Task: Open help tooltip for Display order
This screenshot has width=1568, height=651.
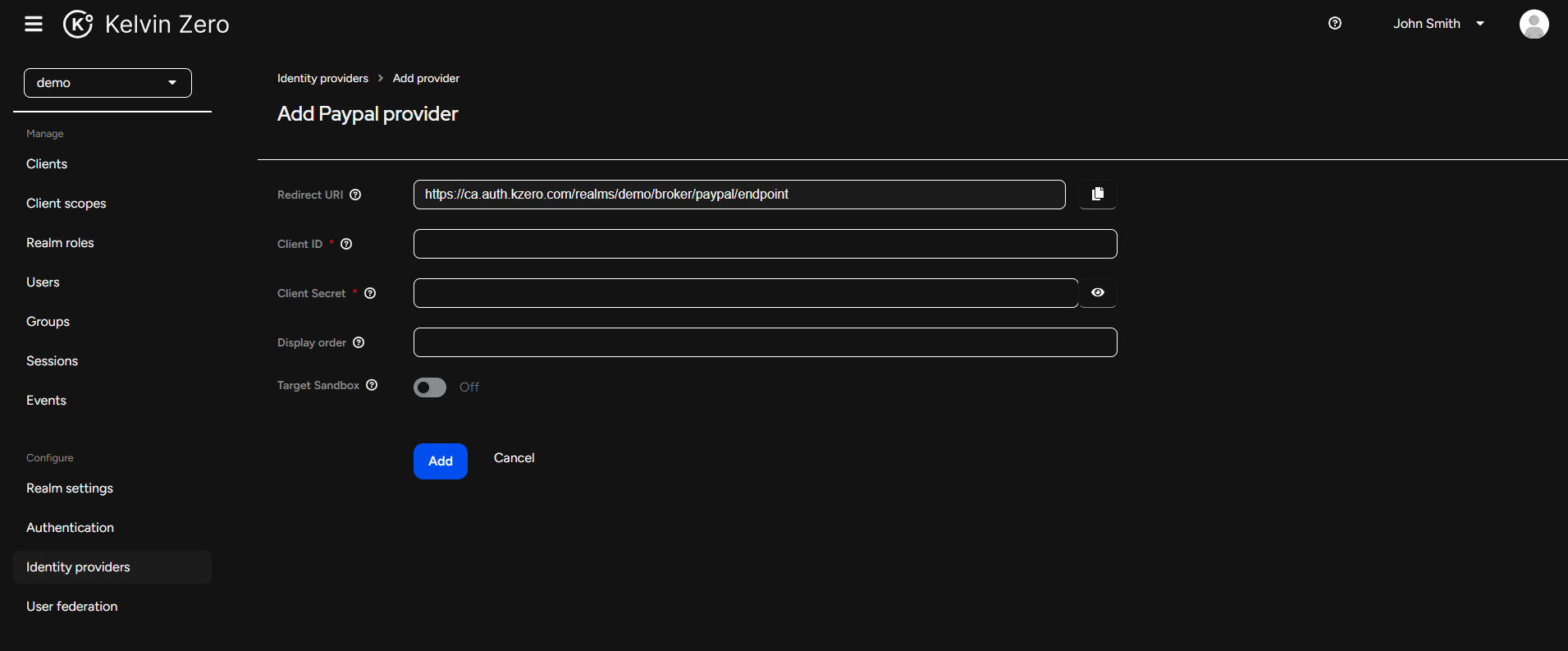Action: [x=359, y=342]
